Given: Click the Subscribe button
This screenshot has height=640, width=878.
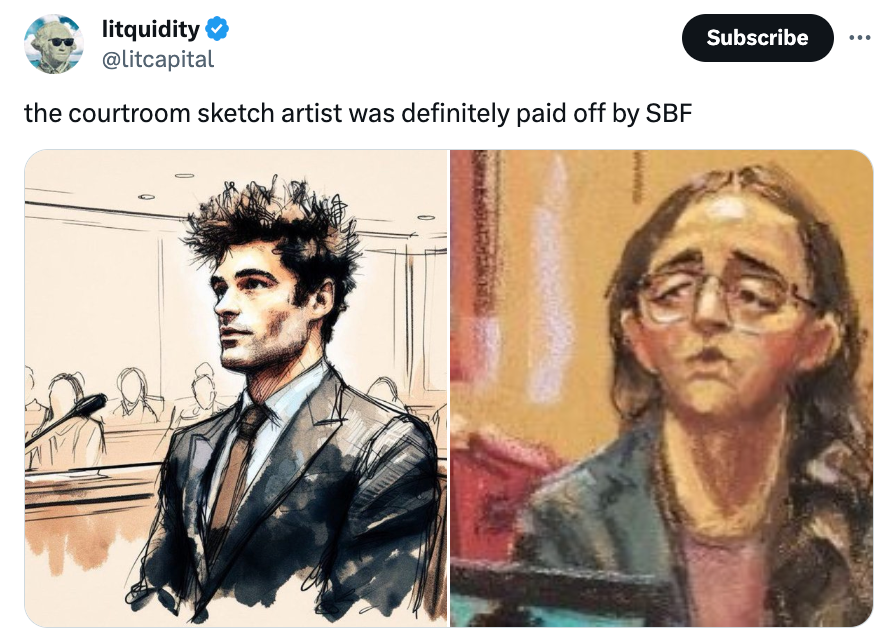Looking at the screenshot, I should [x=757, y=38].
